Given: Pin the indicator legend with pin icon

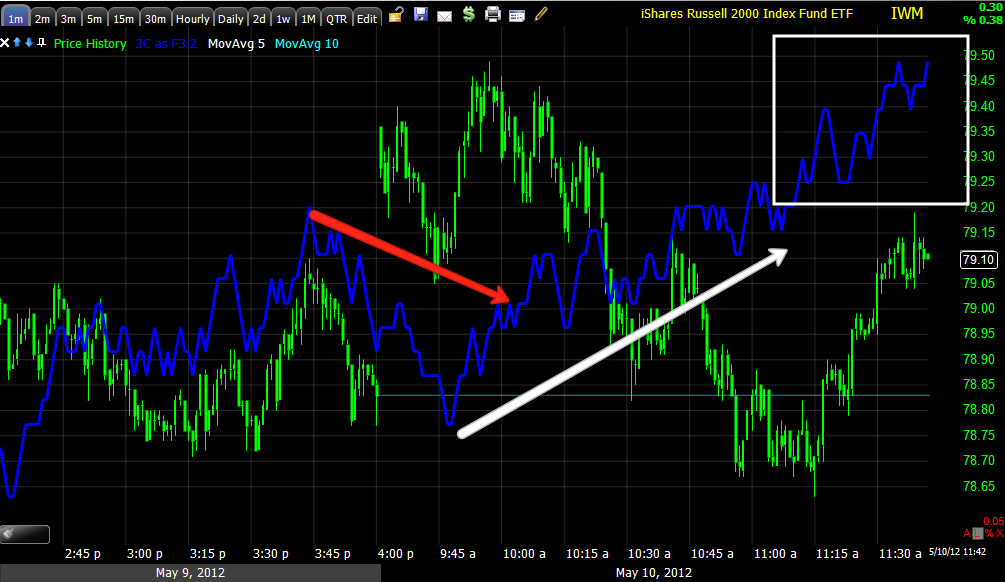Looking at the screenshot, I should (42, 42).
